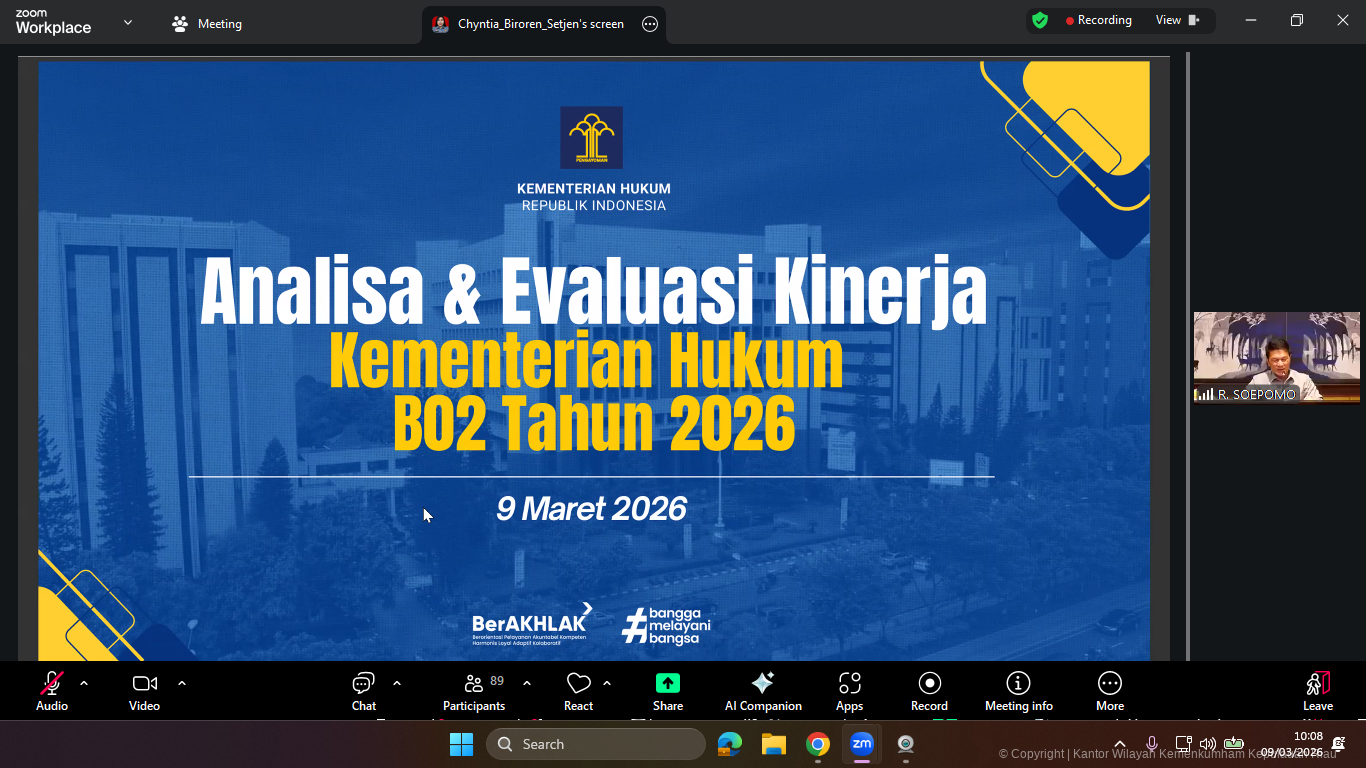1366x768 pixels.
Task: Stop the Record function
Action: click(x=929, y=691)
